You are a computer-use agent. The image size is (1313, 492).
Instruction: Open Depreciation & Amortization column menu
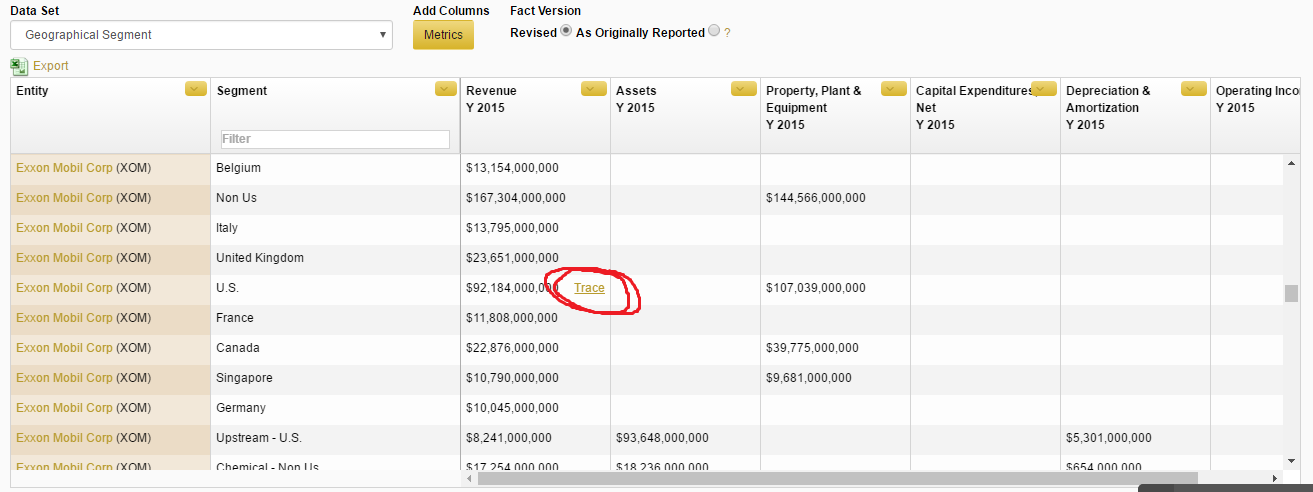coord(1194,89)
